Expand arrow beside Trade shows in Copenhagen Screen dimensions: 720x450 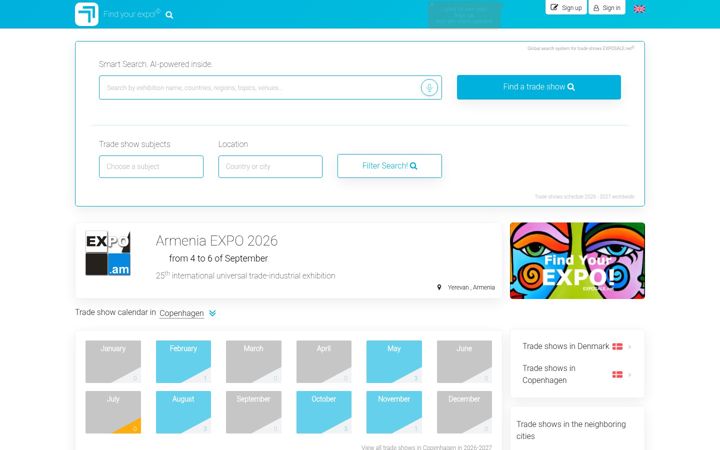[x=630, y=375]
